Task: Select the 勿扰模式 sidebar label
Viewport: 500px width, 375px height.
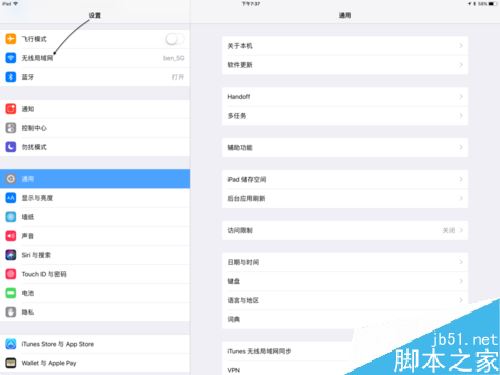Action: point(34,147)
